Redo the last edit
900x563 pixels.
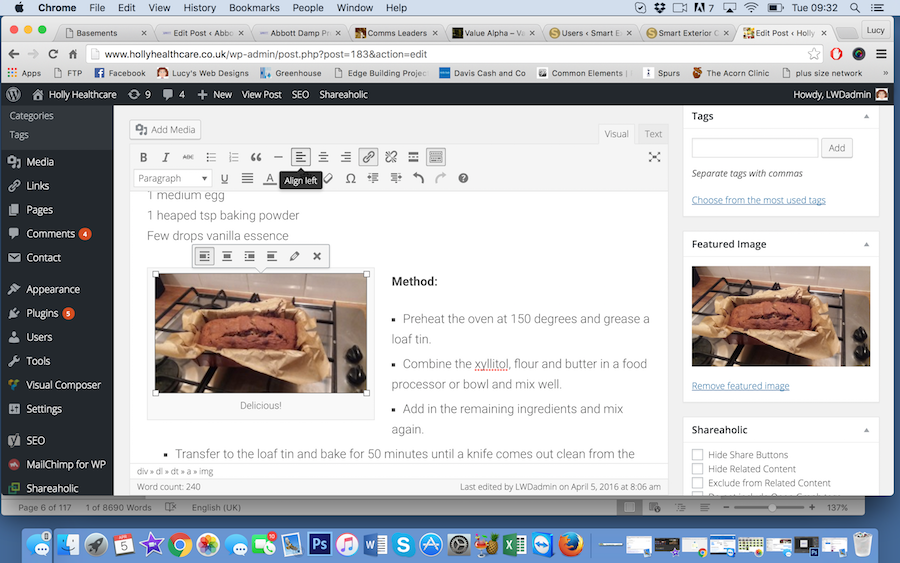440,178
